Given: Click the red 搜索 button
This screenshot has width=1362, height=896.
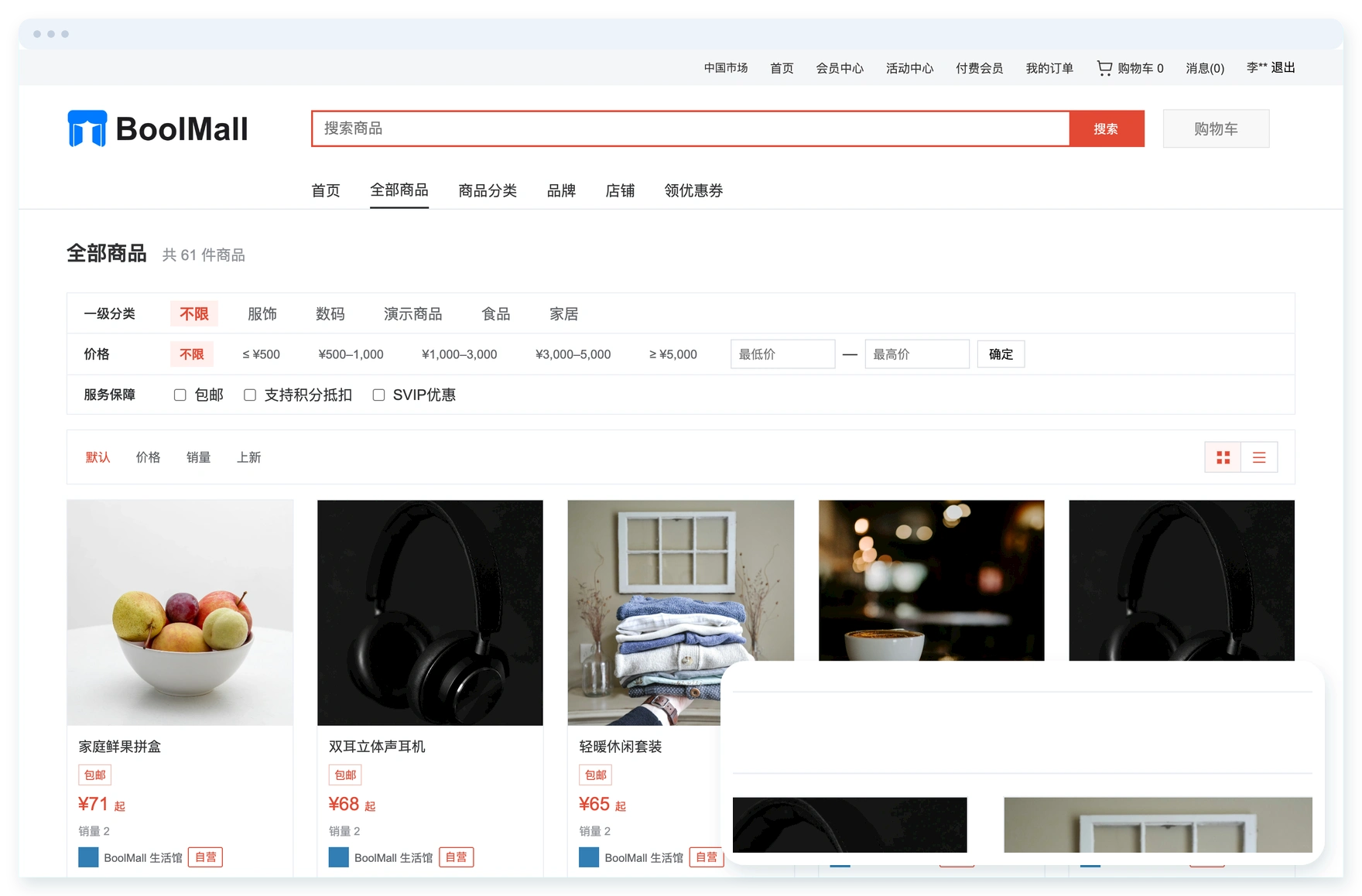Looking at the screenshot, I should pos(1106,128).
